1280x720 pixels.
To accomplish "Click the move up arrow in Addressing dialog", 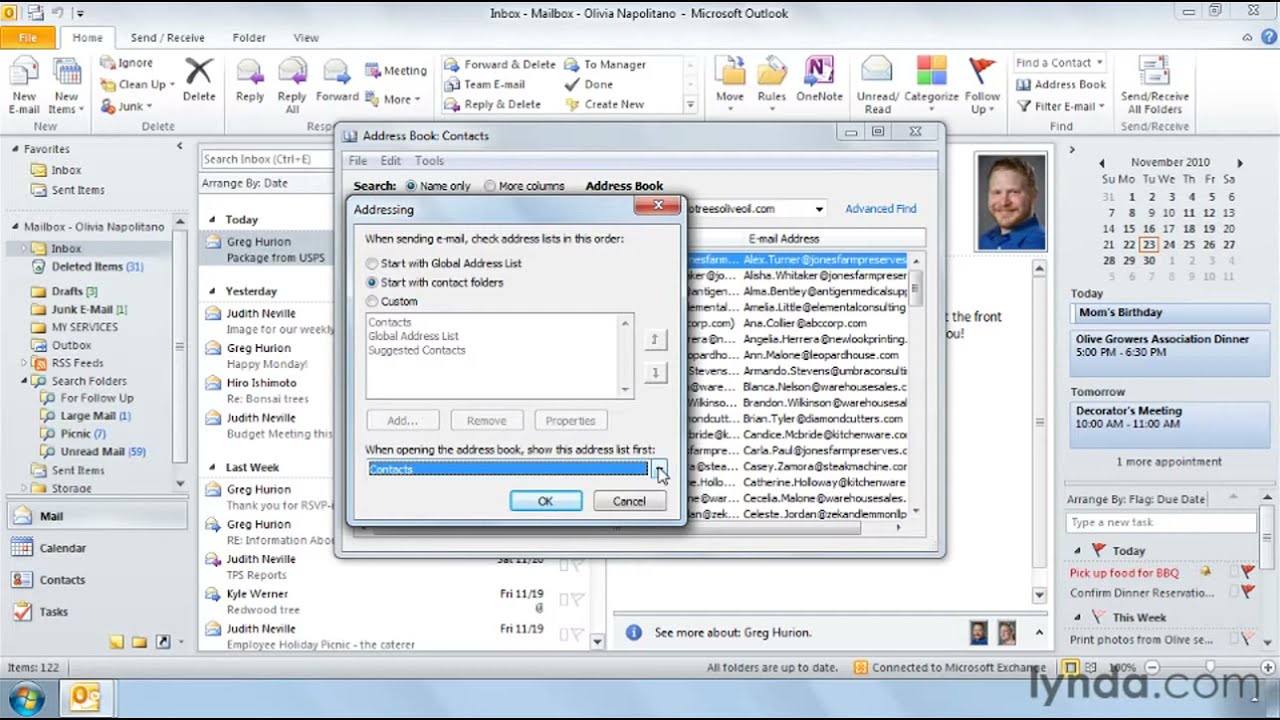I will pyautogui.click(x=655, y=340).
